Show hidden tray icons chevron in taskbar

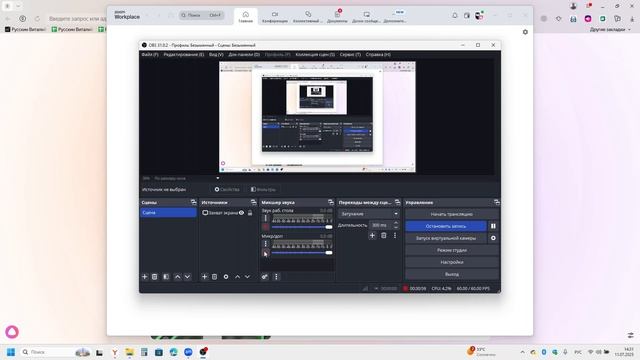coord(522,352)
